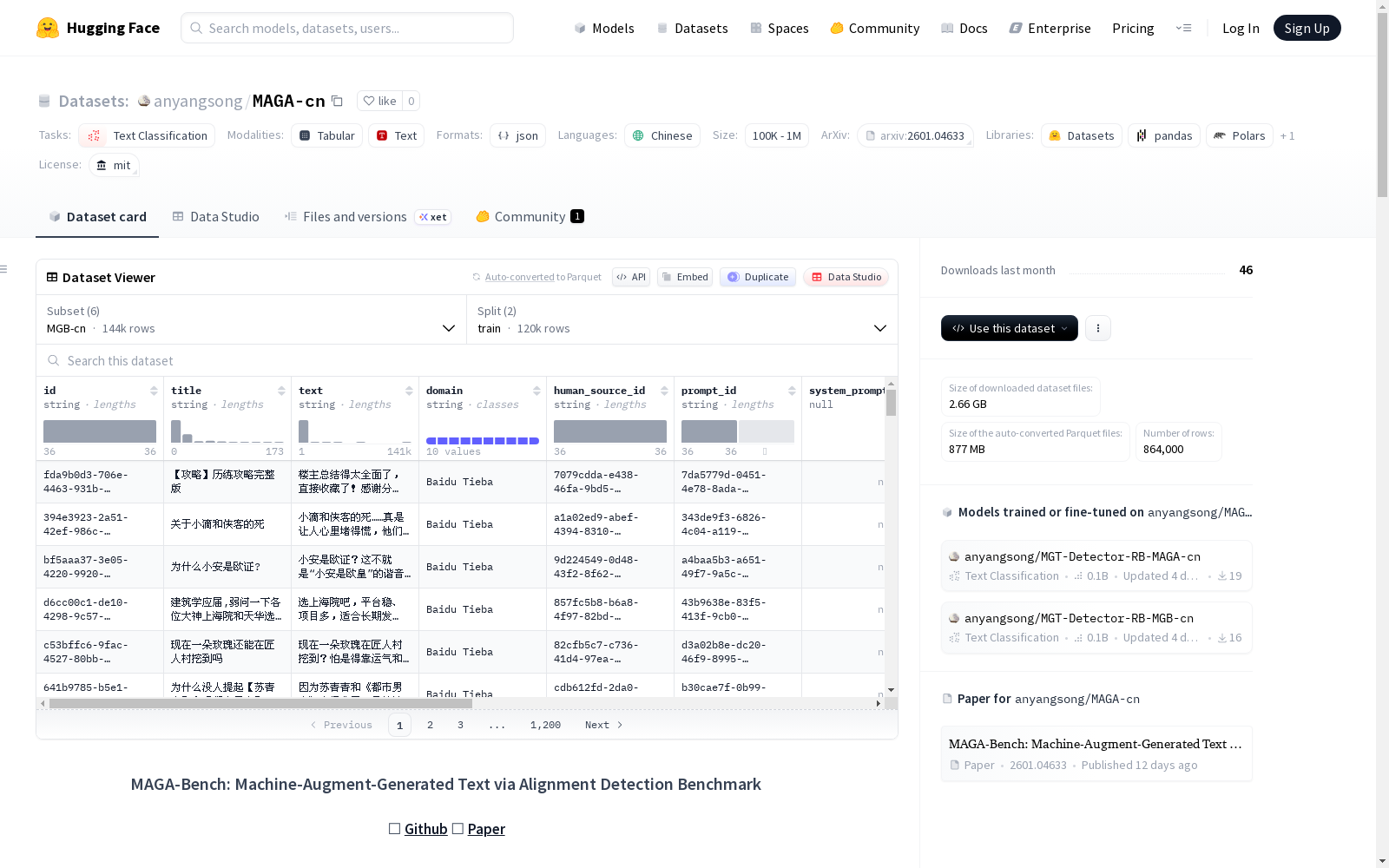Viewport: 1389px width, 868px height.
Task: Expand the Subset selector showing MGB-cn
Action: (x=252, y=319)
